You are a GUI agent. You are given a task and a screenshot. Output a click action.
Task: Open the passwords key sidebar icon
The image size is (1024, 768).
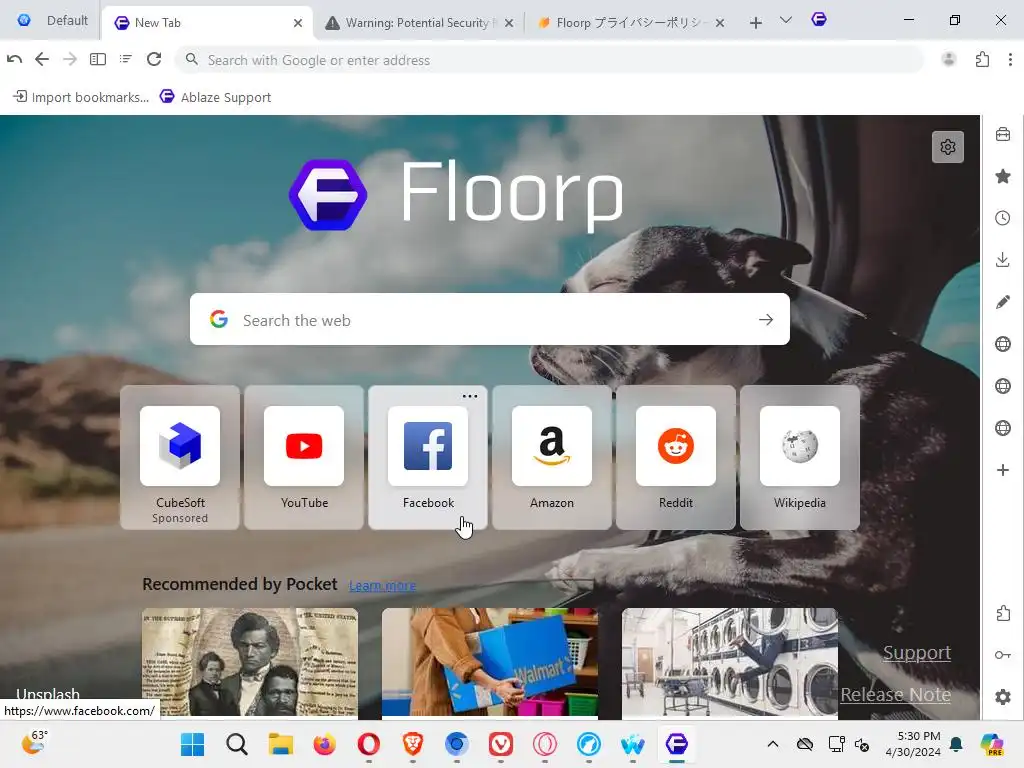coord(1003,655)
